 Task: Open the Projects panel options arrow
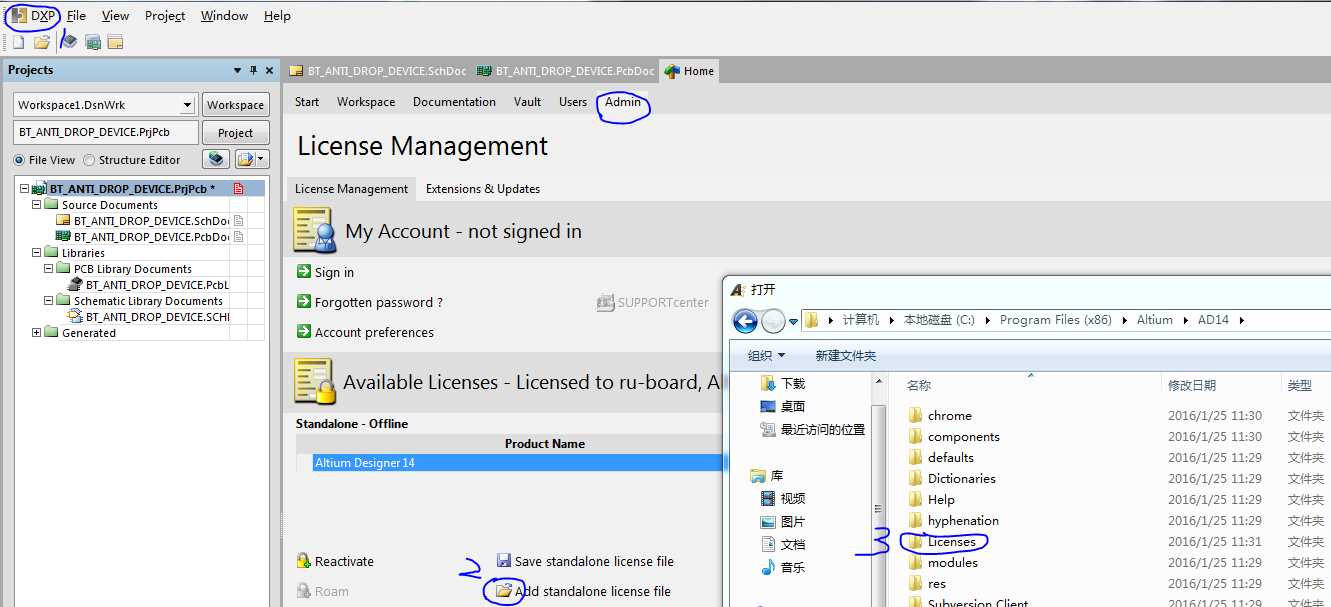[x=237, y=71]
